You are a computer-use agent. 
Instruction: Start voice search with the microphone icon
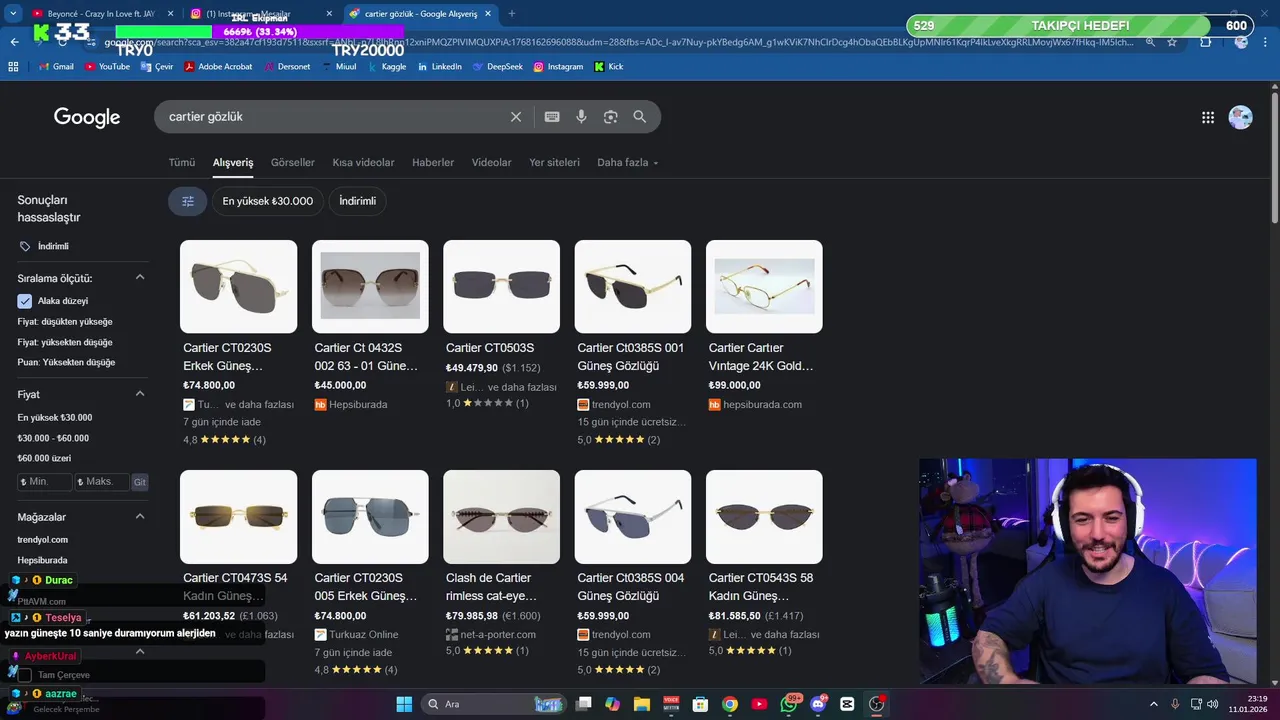pyautogui.click(x=581, y=117)
